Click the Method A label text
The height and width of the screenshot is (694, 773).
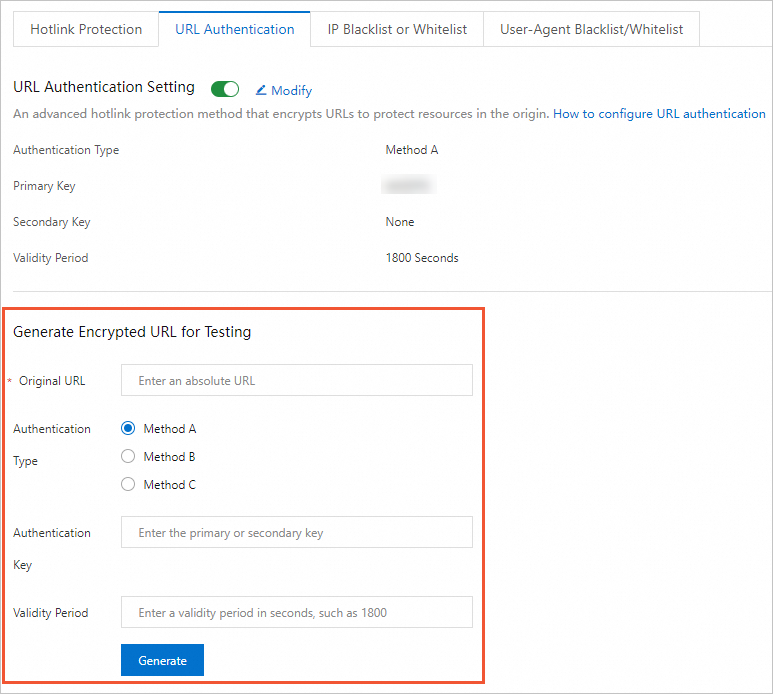pos(170,429)
